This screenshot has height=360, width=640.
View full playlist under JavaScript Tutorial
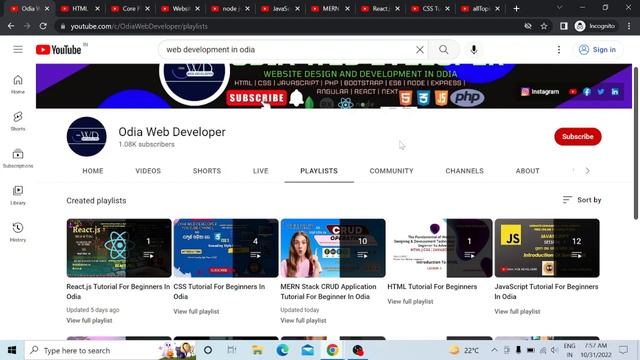point(517,311)
